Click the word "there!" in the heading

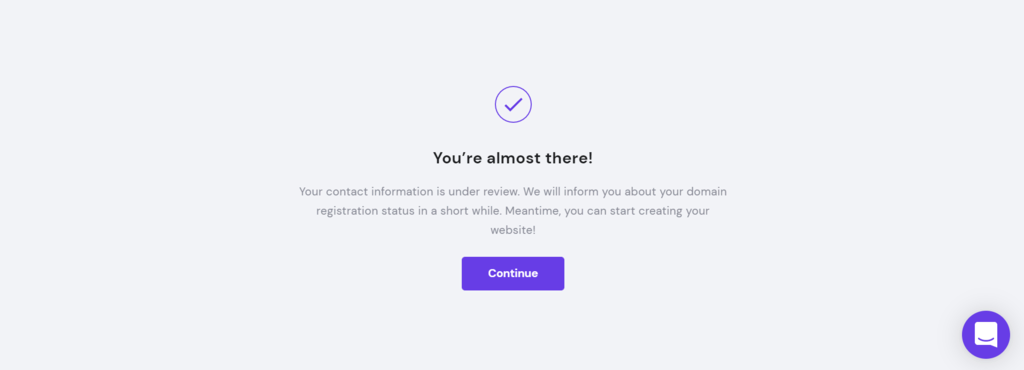pyautogui.click(x=574, y=158)
